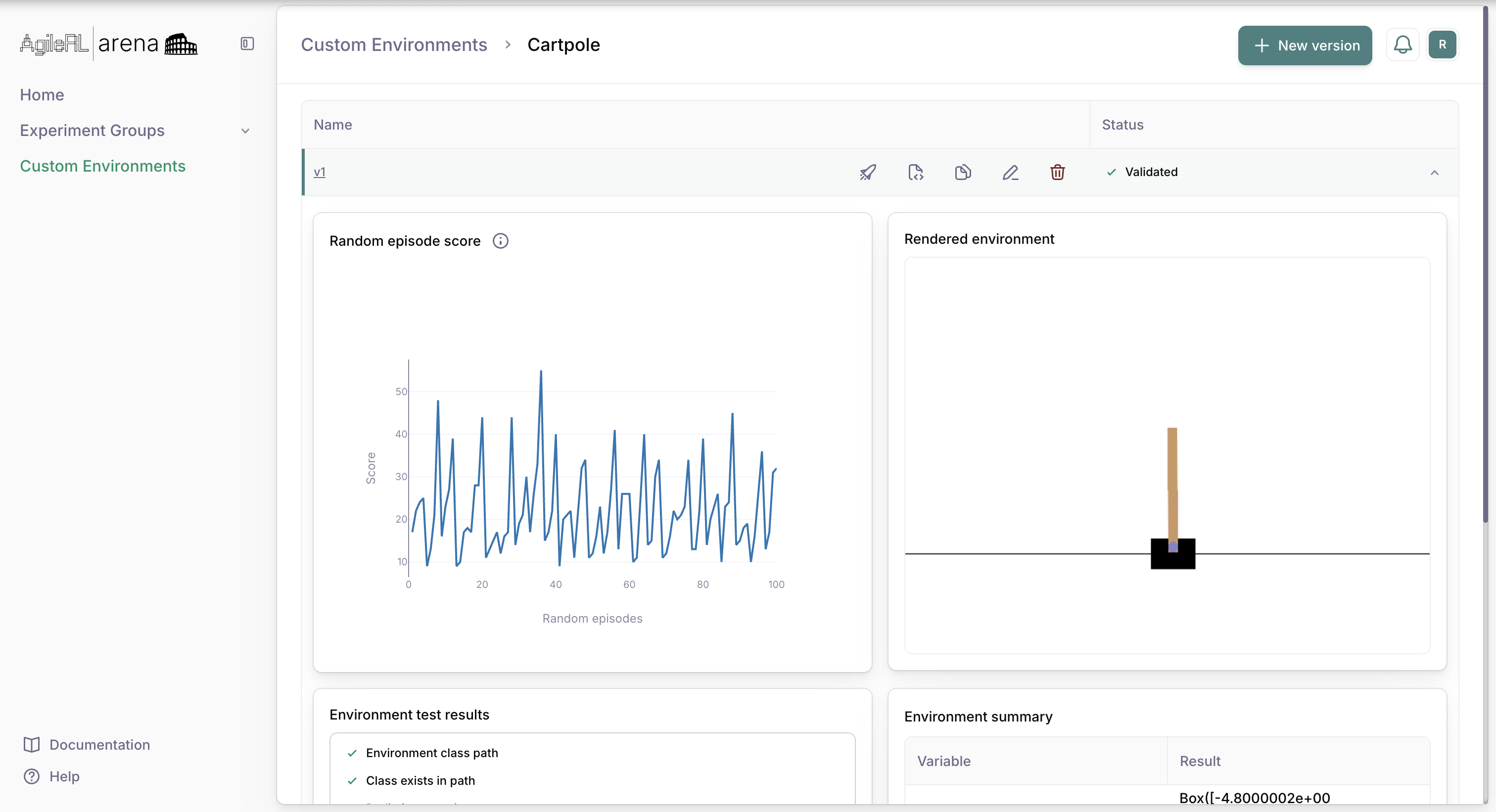Open the Help section
The width and height of the screenshot is (1496, 812).
click(63, 776)
